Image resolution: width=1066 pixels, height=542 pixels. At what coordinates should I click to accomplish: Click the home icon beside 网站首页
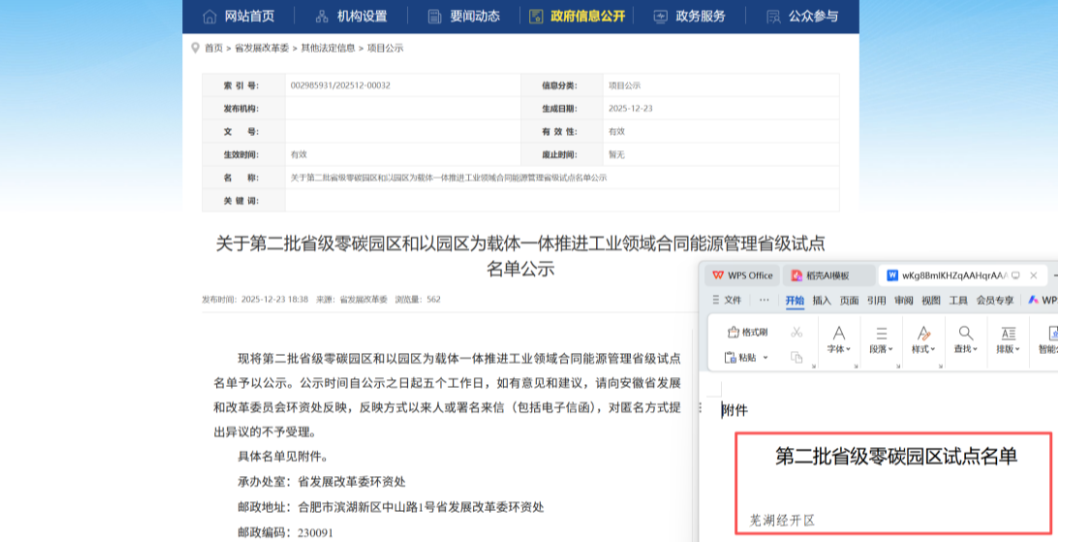(x=210, y=16)
